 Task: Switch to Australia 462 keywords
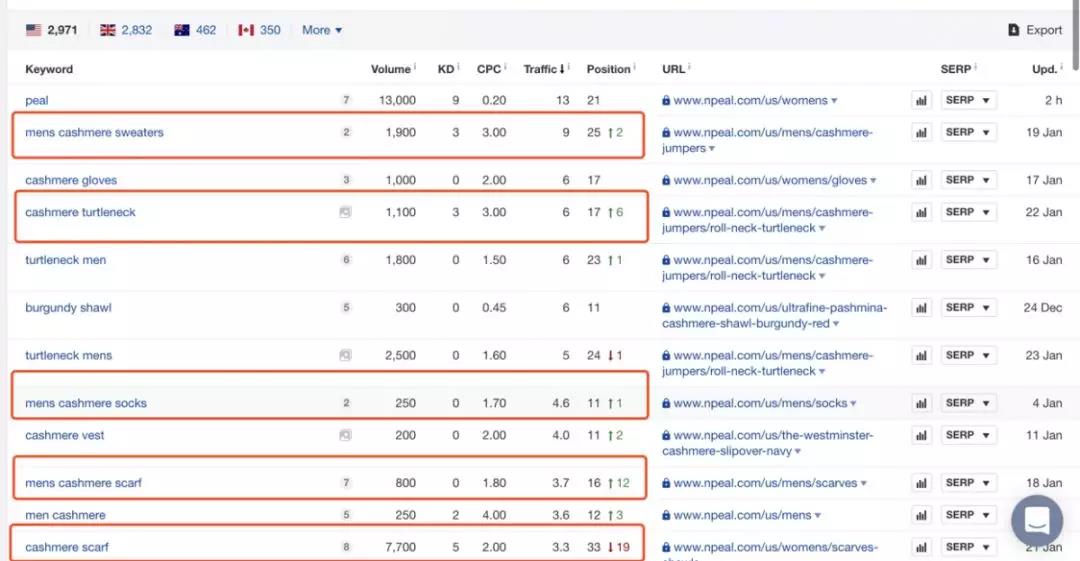tap(195, 30)
